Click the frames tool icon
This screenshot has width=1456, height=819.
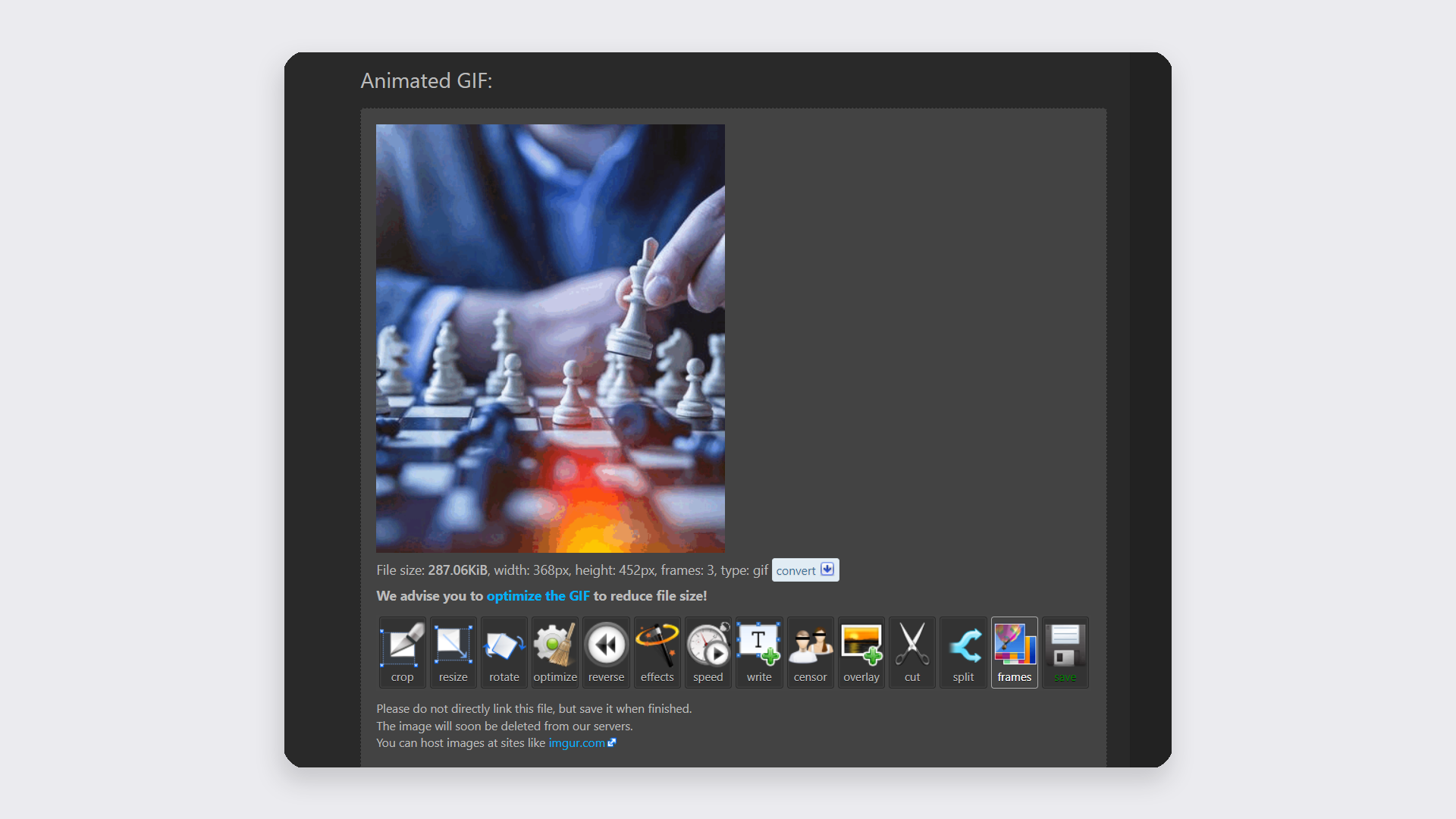coord(1013,652)
